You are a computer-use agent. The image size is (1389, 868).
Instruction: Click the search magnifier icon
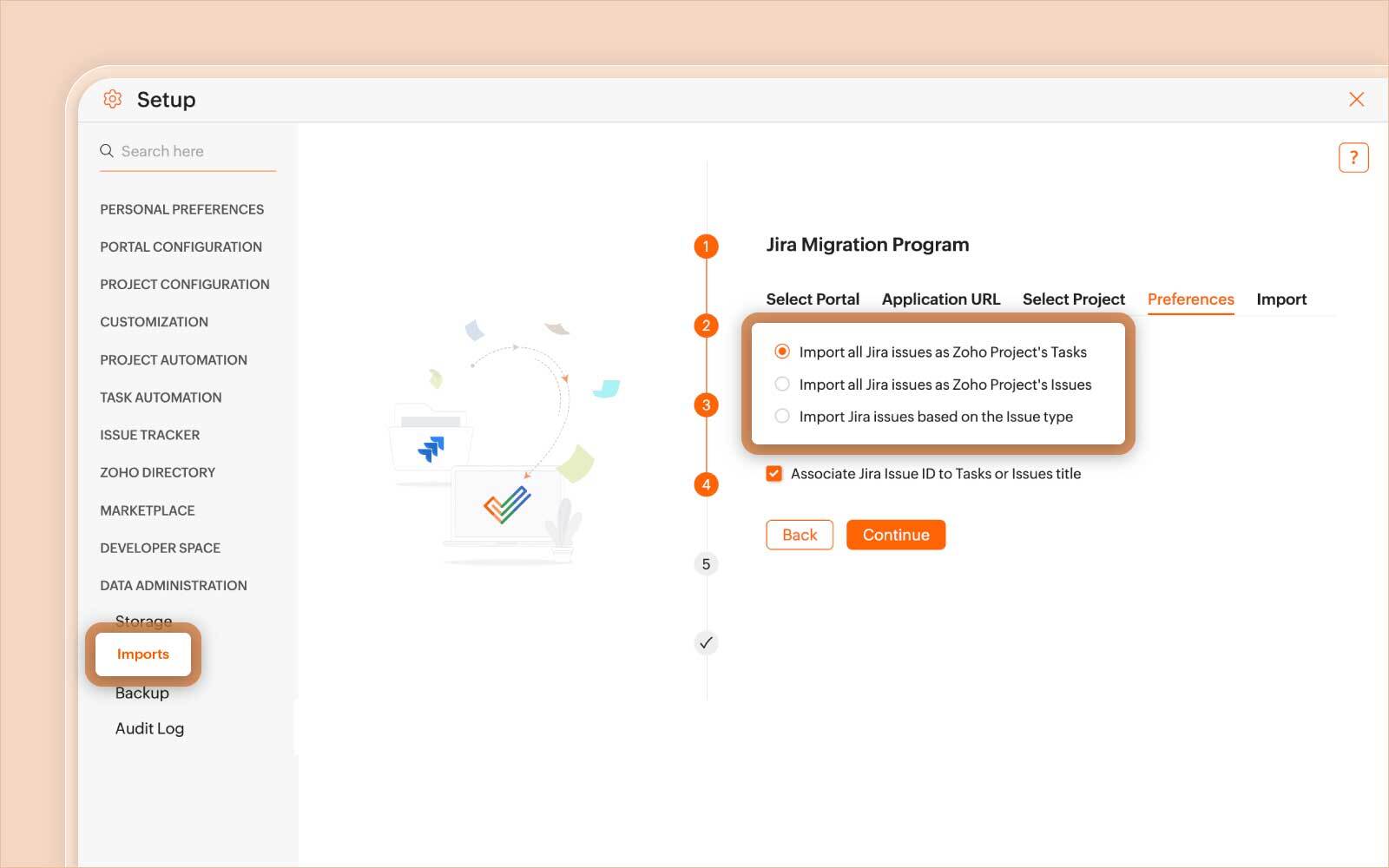(107, 151)
